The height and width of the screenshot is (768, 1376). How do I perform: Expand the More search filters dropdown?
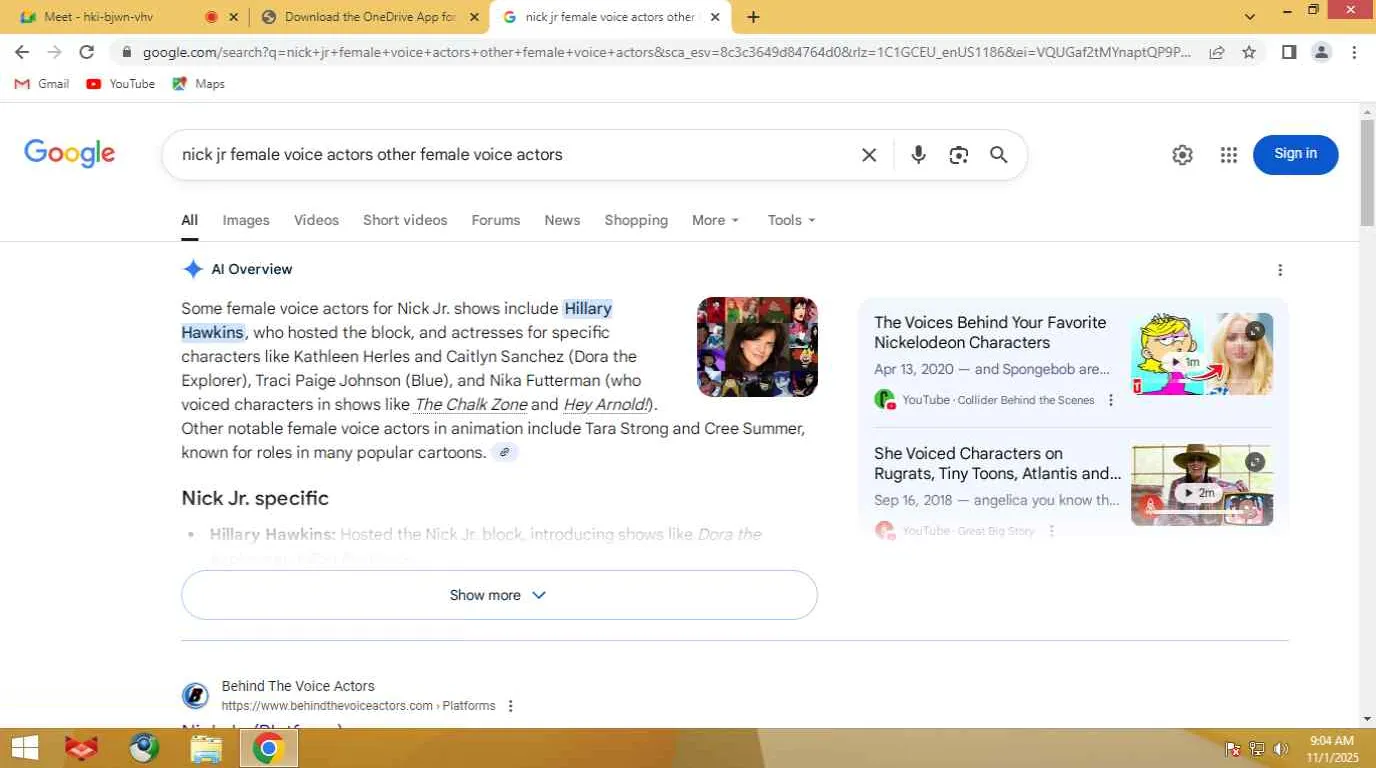(x=716, y=220)
